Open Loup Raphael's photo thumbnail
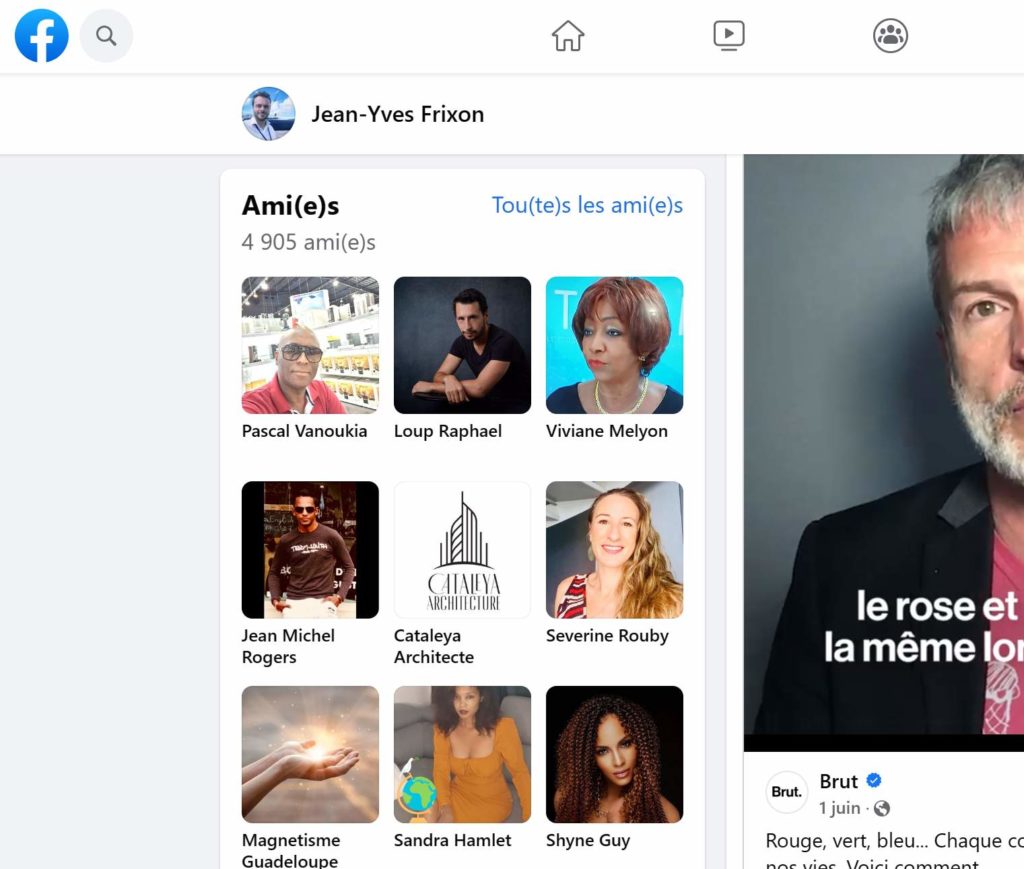1024x869 pixels. (462, 345)
